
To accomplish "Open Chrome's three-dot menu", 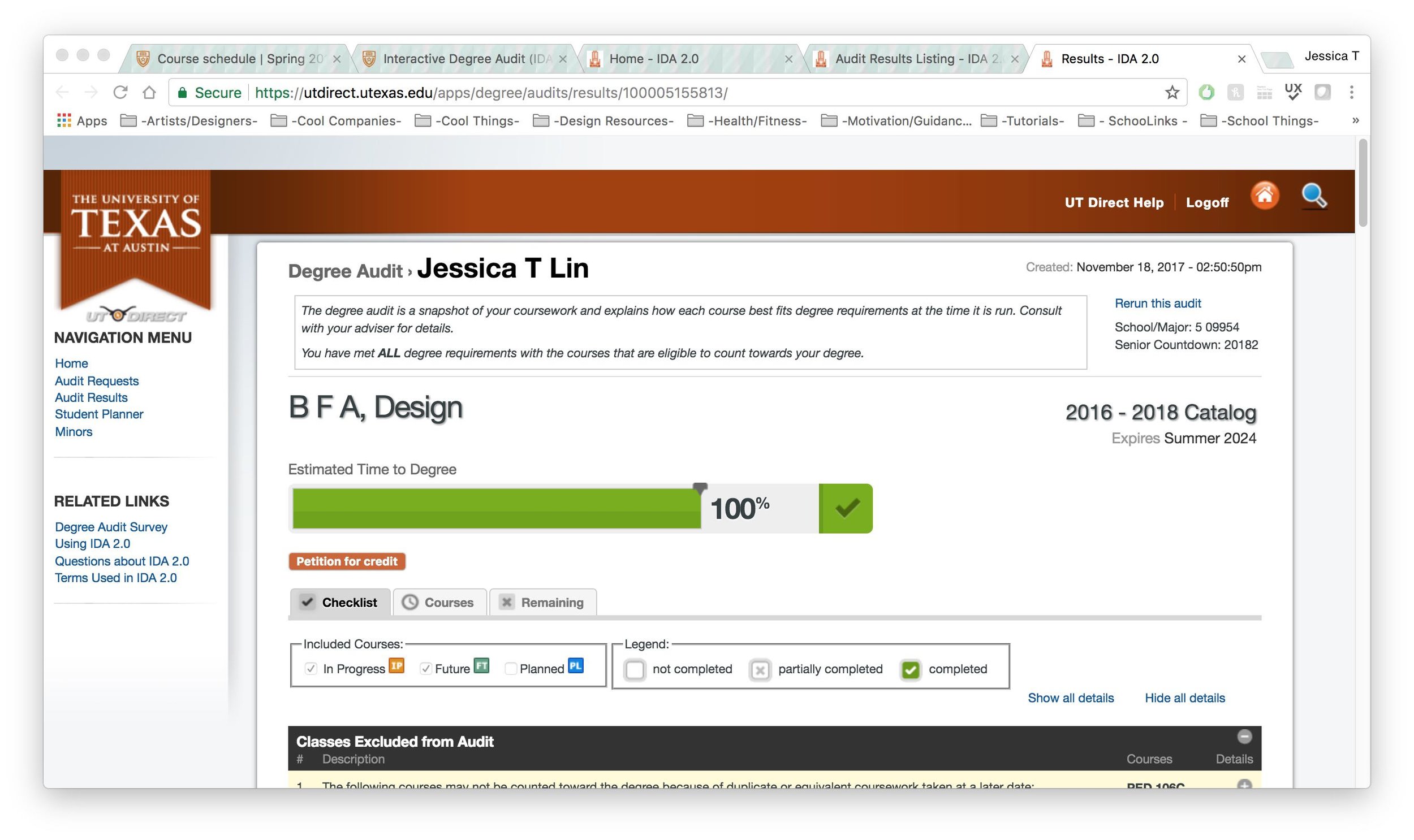I will pyautogui.click(x=1351, y=92).
